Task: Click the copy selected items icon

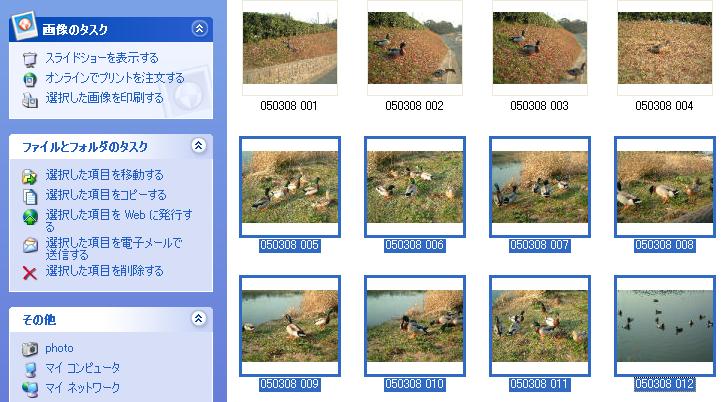Action: [30, 196]
